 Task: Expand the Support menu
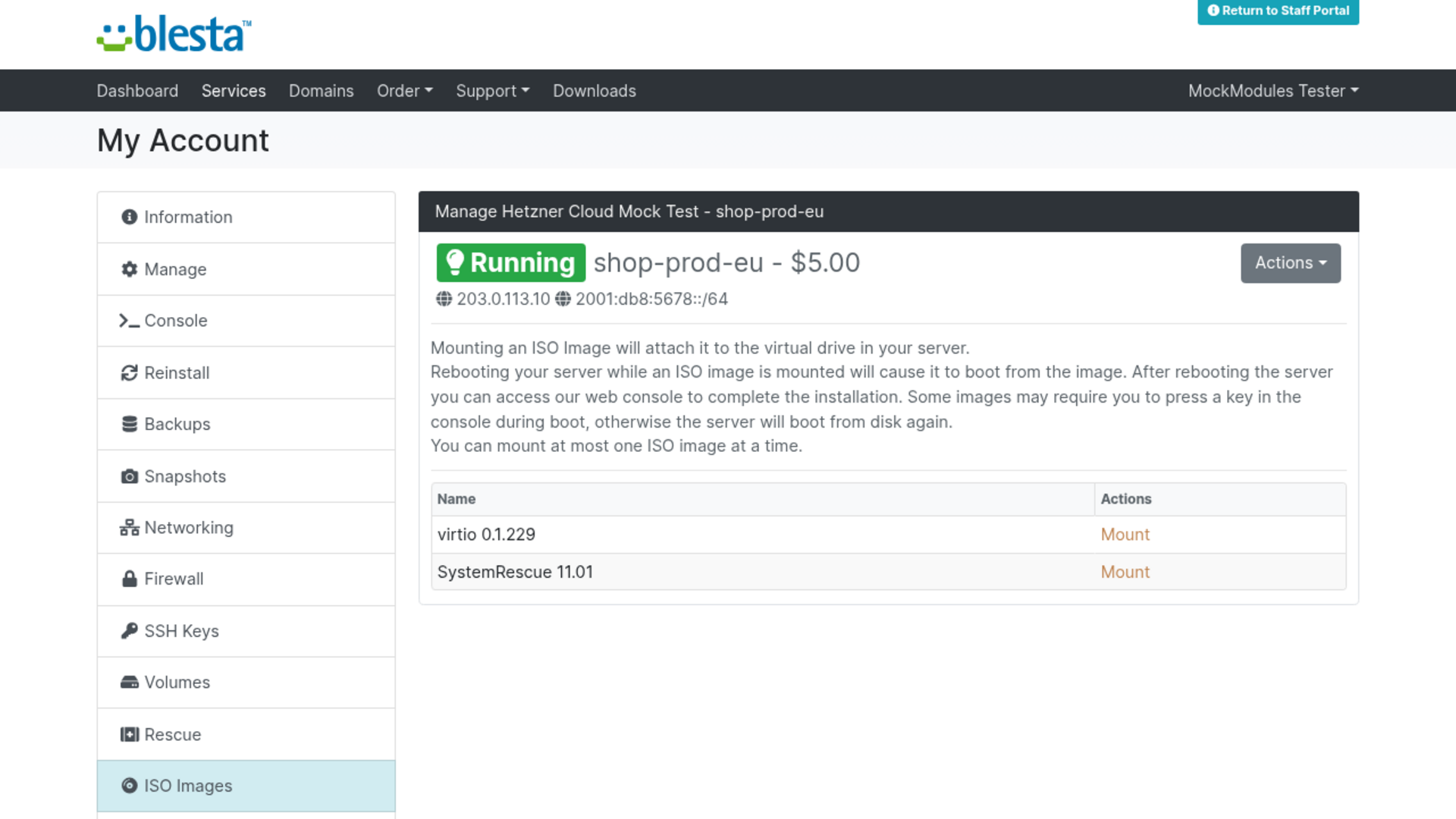point(493,91)
